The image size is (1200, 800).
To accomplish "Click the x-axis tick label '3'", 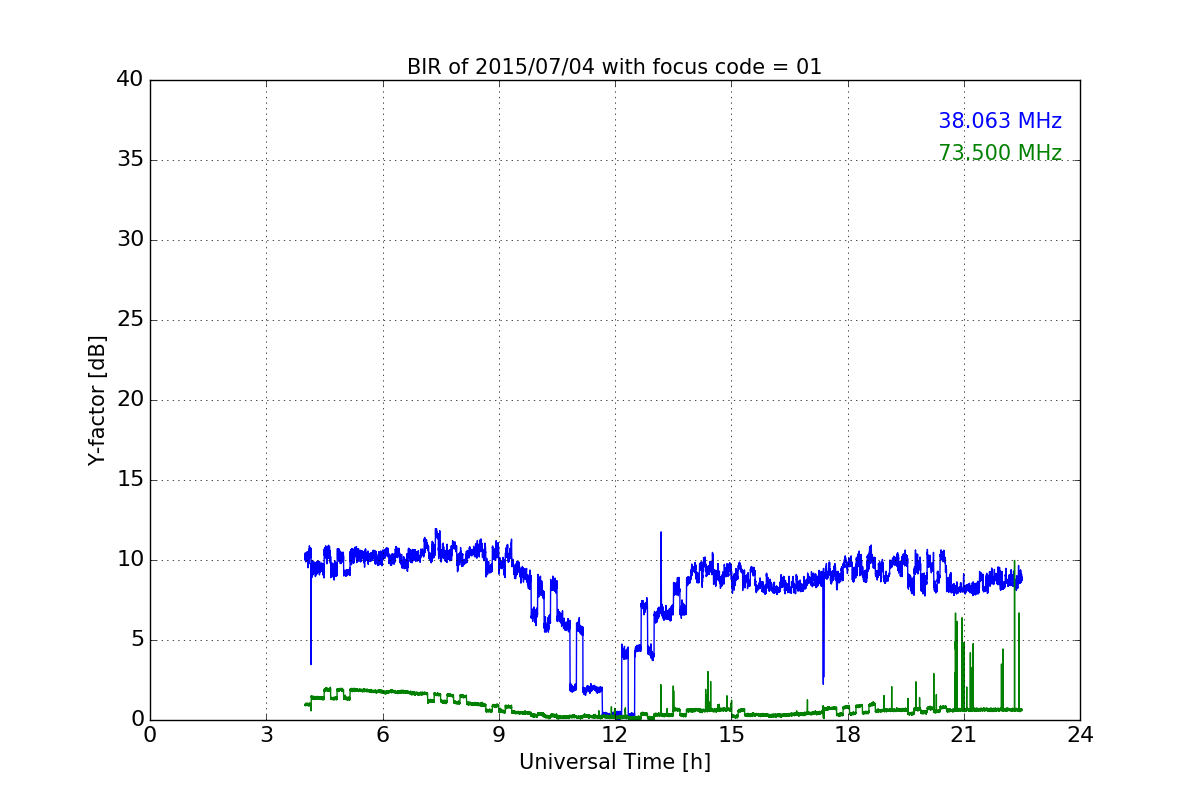I will pyautogui.click(x=266, y=735).
